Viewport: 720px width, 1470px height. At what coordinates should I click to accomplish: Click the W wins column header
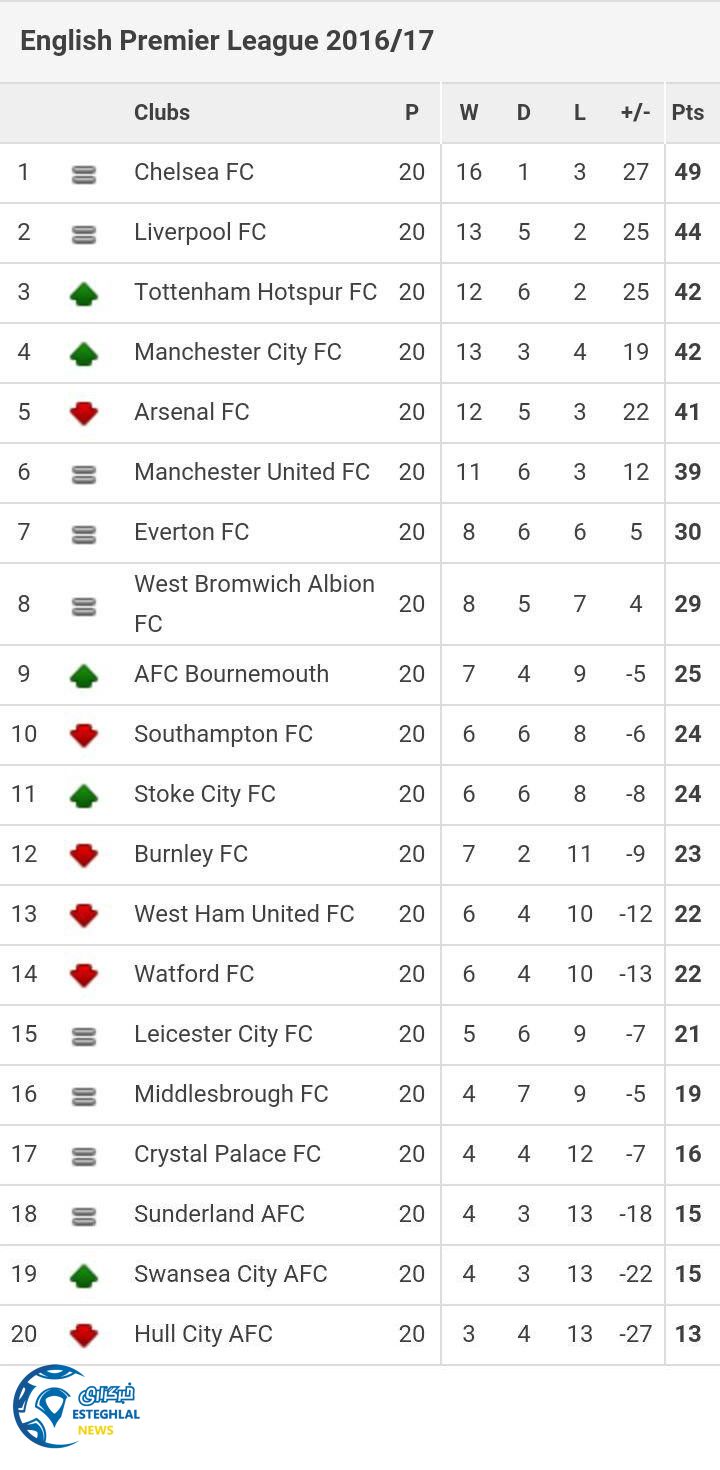click(468, 112)
